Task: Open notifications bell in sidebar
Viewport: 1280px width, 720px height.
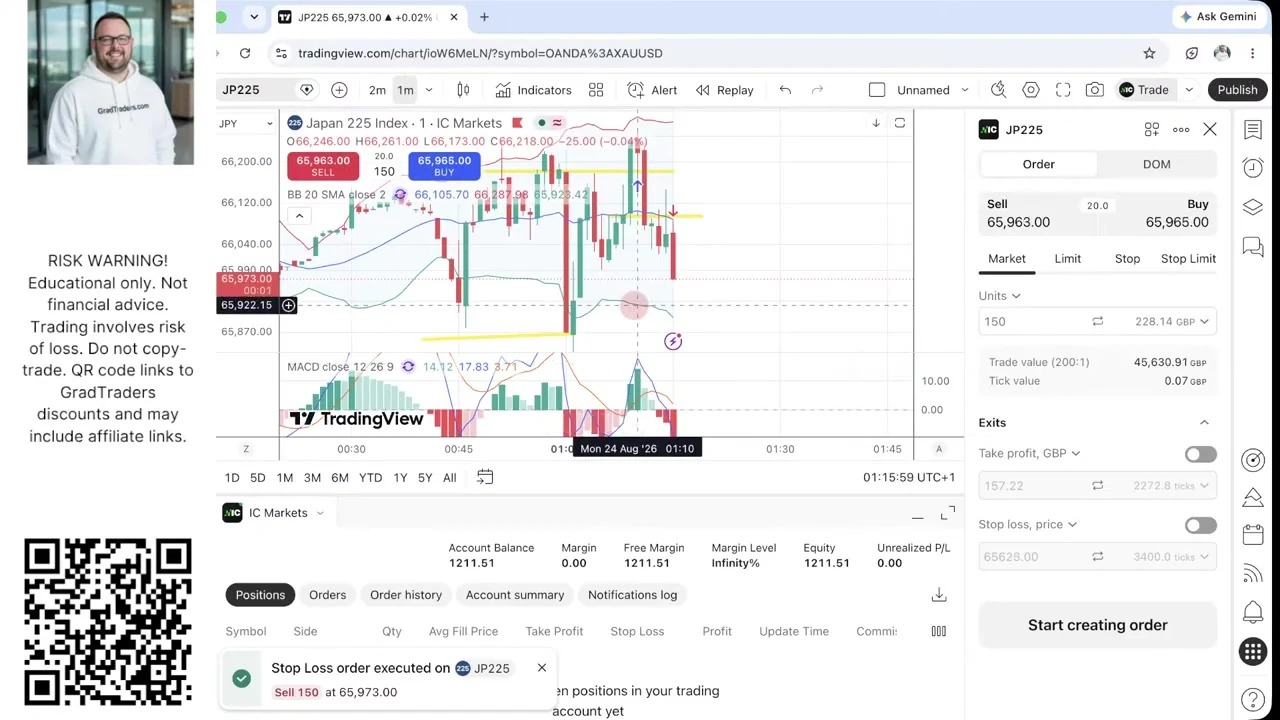Action: (1253, 612)
